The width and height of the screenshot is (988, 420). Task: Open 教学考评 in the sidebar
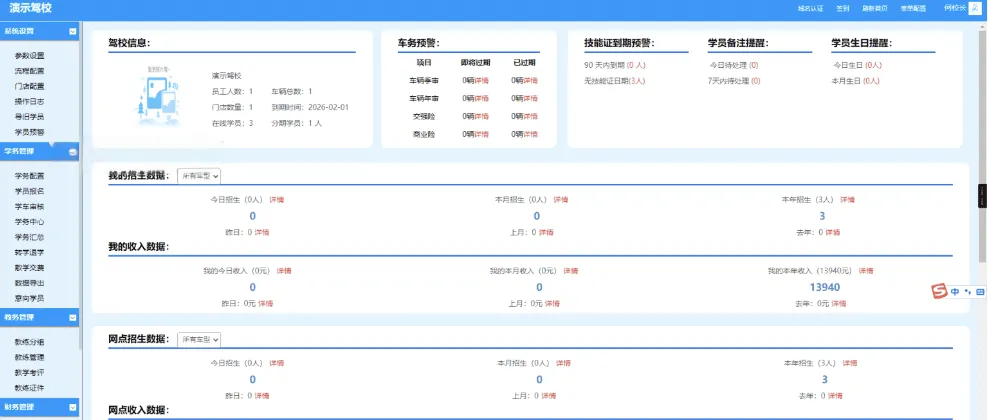[x=30, y=372]
